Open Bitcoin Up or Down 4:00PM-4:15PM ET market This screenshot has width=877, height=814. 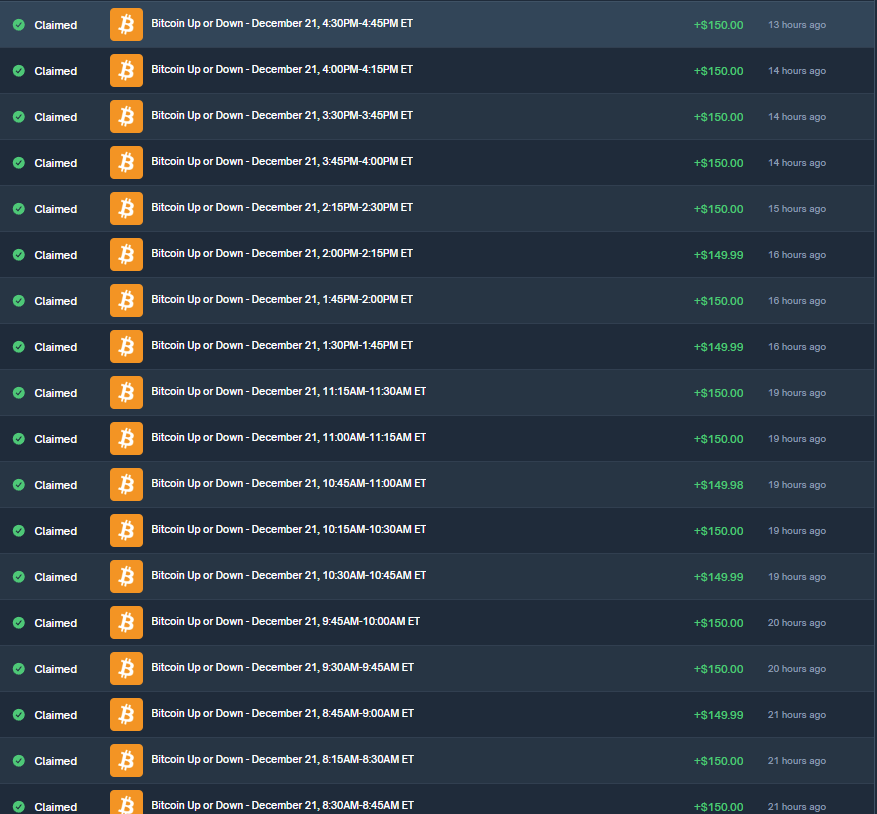(x=282, y=69)
